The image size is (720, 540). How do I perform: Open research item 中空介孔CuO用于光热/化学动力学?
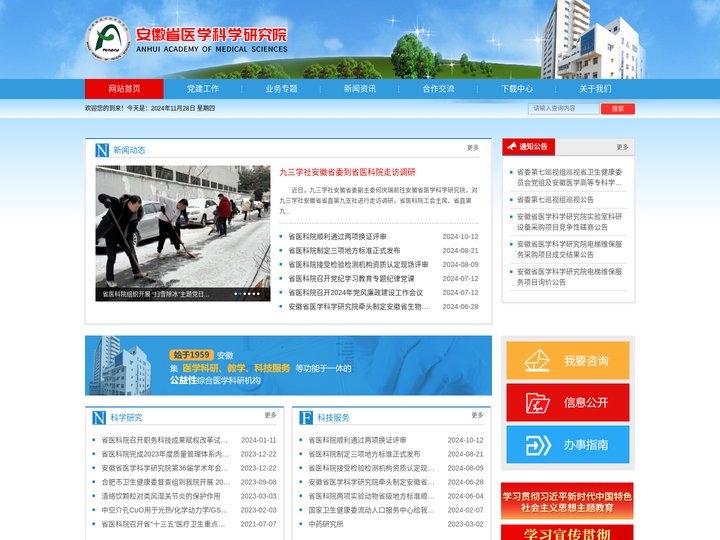(164, 510)
